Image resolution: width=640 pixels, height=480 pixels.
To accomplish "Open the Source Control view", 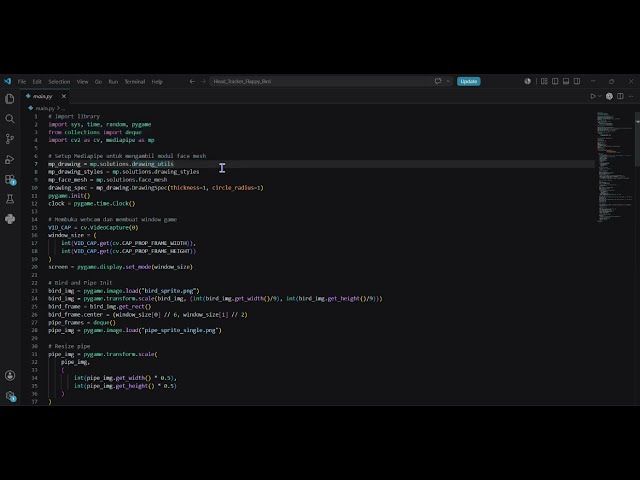I will click(10, 139).
